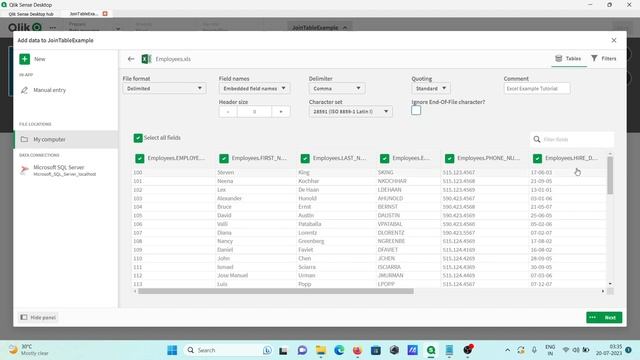
Task: Switch to the Filters tab
Action: (604, 58)
